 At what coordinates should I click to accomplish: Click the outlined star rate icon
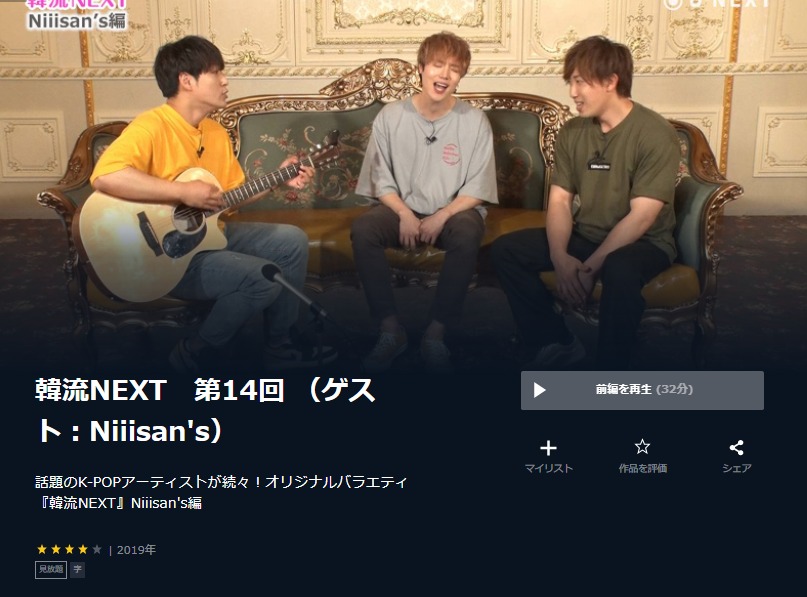click(642, 447)
